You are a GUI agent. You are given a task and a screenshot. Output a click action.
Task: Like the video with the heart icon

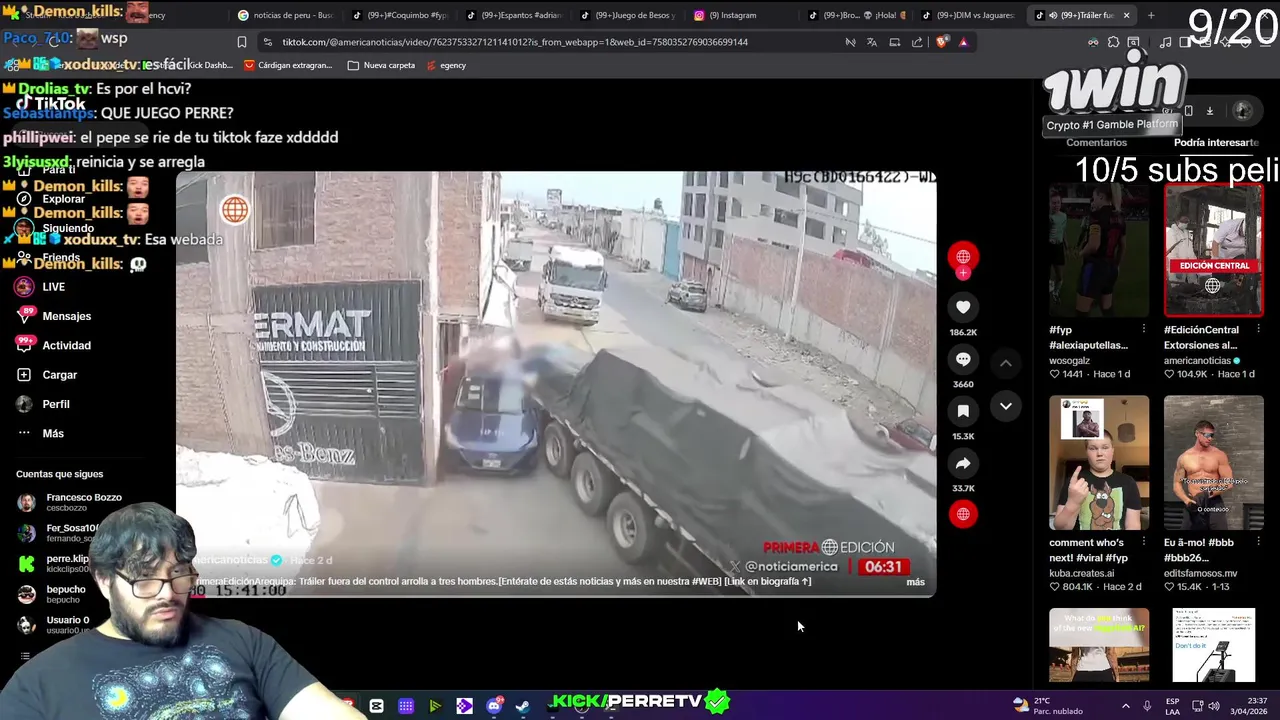(963, 307)
